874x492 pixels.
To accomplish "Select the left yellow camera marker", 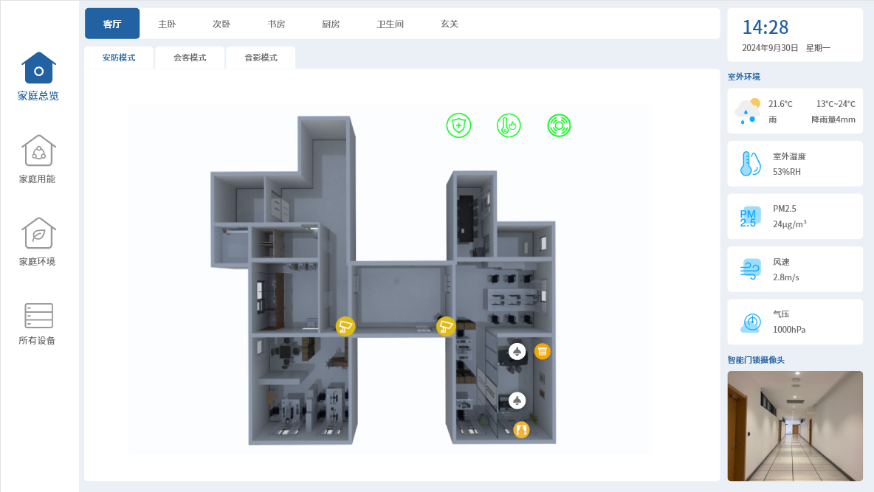I will click(345, 325).
